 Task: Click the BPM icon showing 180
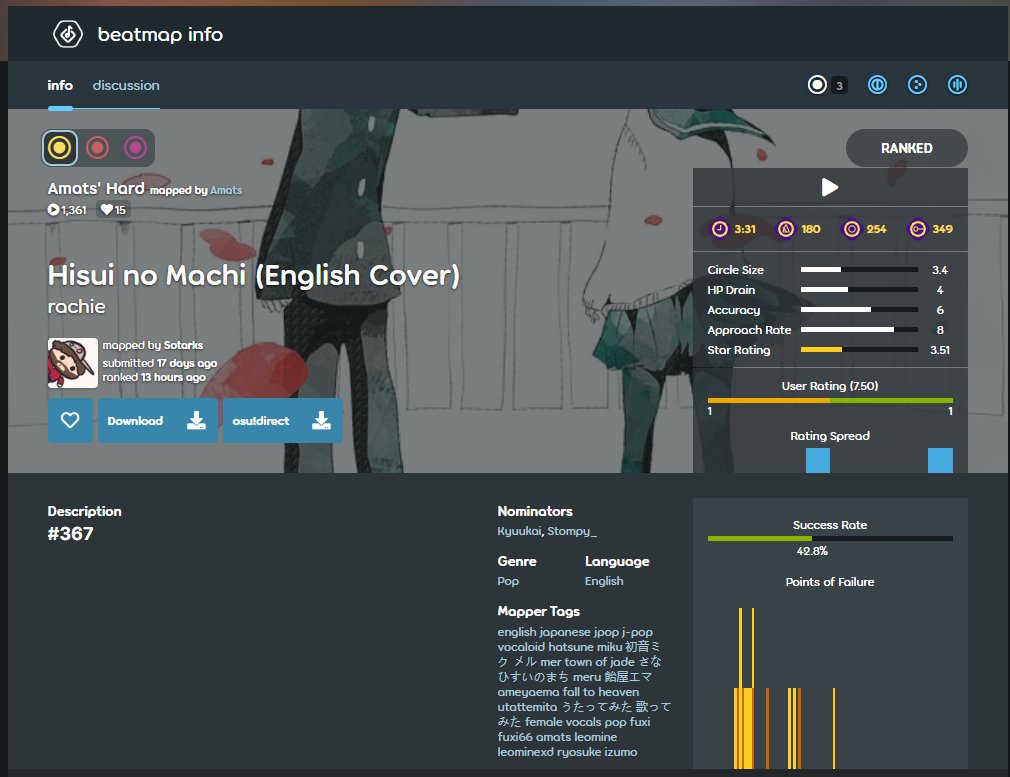point(786,229)
